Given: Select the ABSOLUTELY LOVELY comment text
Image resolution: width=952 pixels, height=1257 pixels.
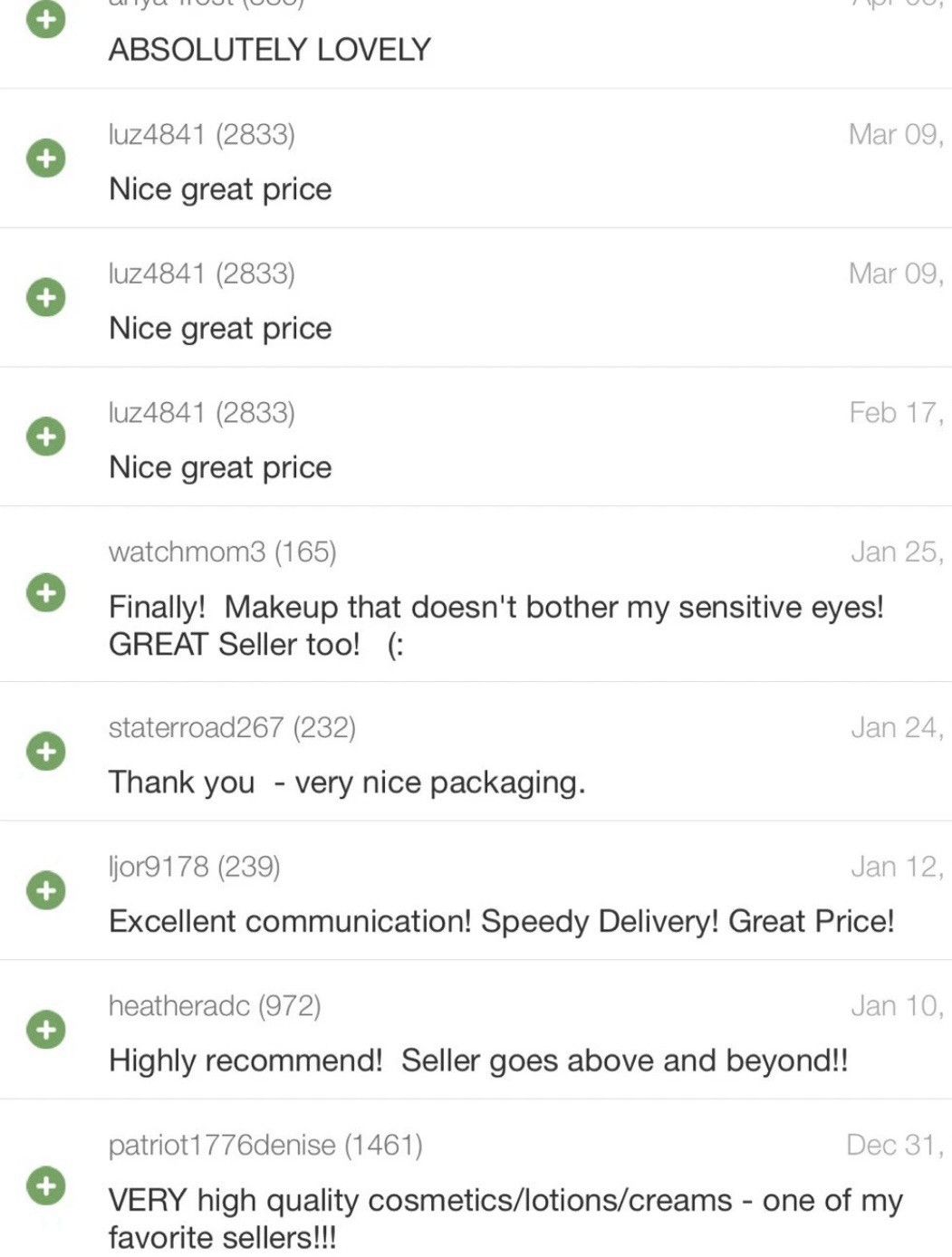Looking at the screenshot, I should (x=270, y=50).
